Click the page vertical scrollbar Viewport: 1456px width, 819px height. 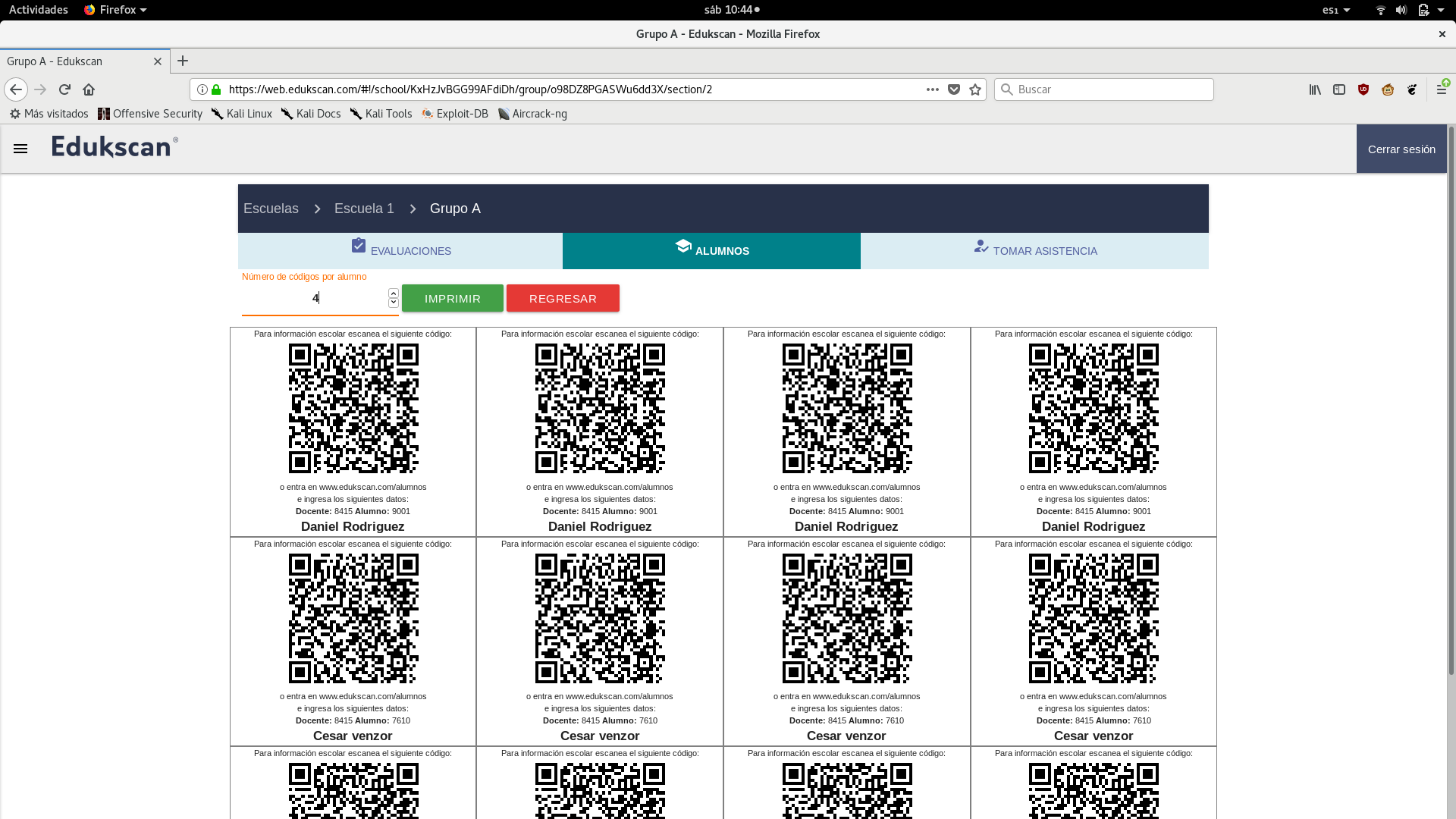(x=1451, y=402)
